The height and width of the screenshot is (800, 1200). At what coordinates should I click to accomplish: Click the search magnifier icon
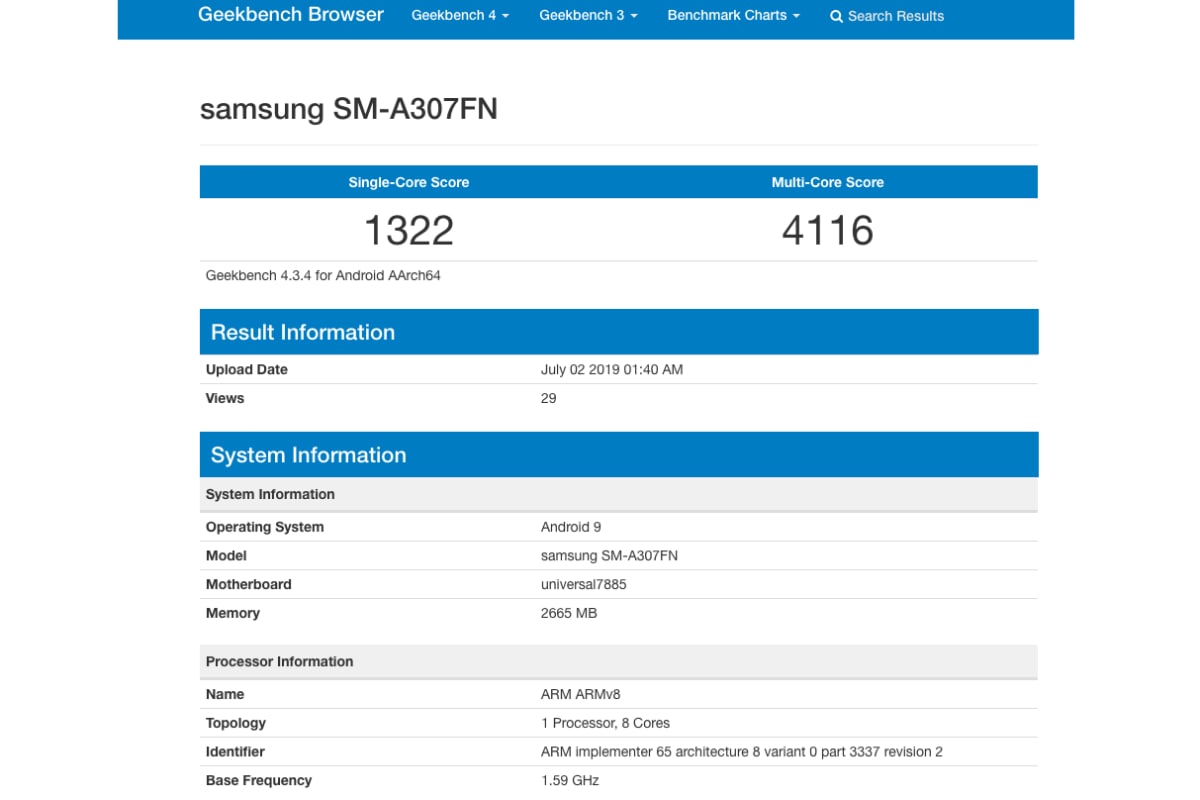836,17
